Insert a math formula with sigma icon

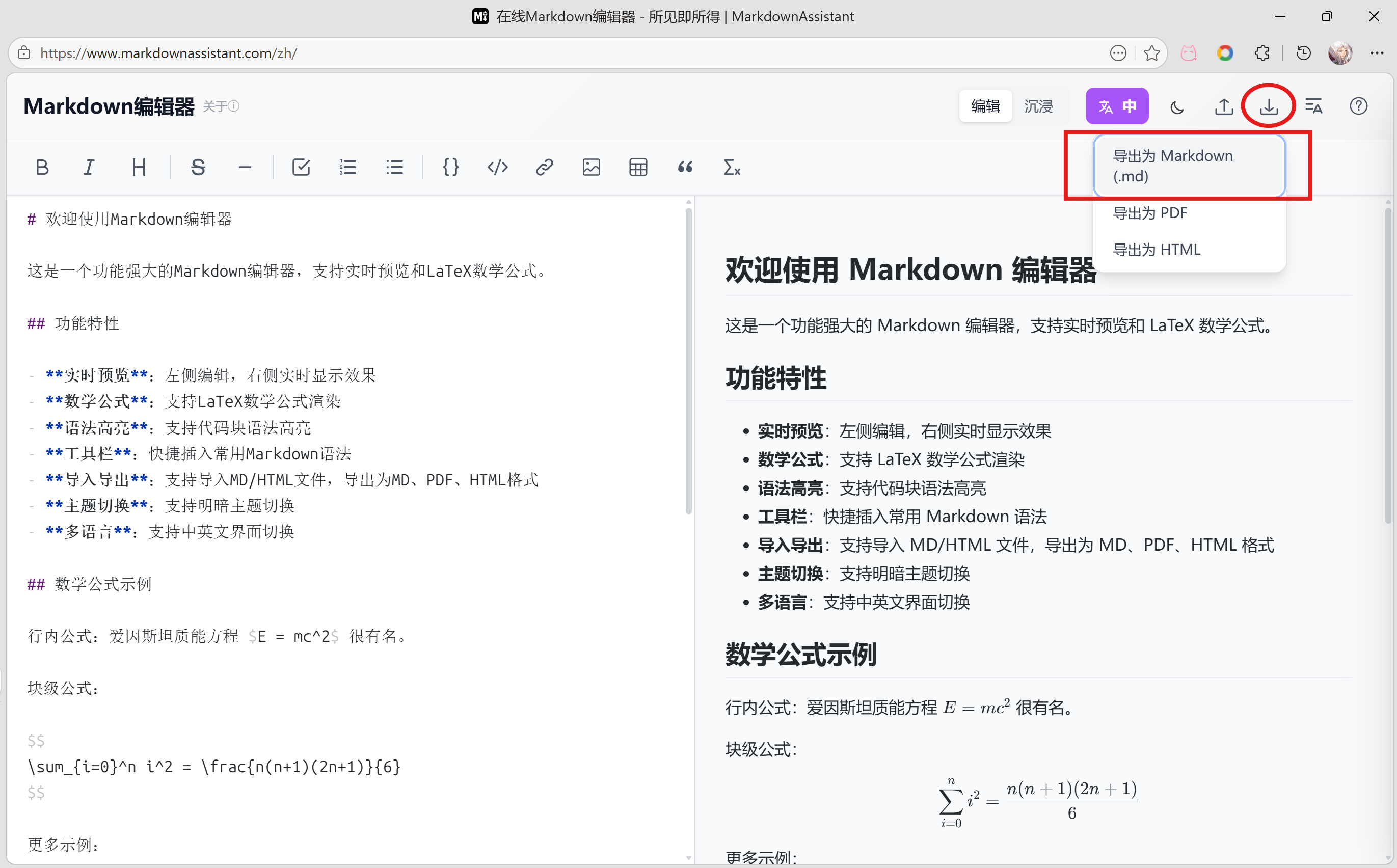(732, 167)
